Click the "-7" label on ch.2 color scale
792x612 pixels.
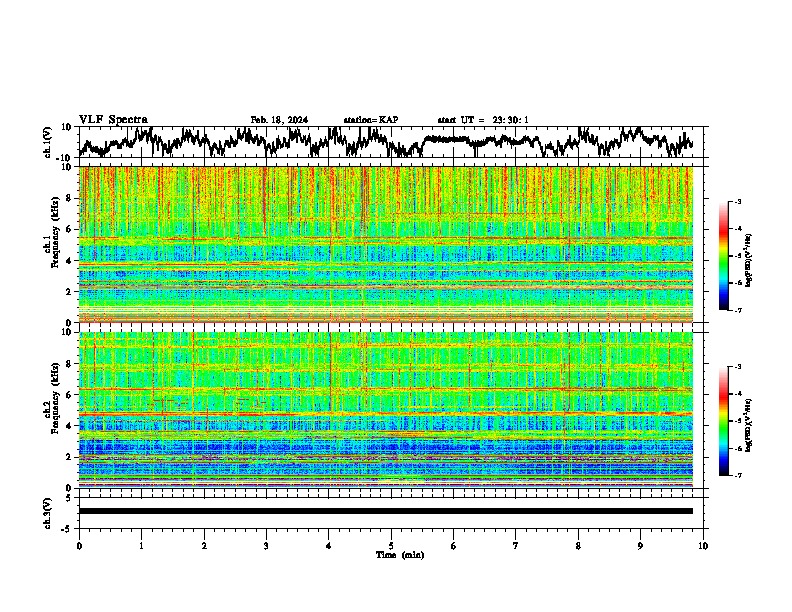tap(738, 475)
